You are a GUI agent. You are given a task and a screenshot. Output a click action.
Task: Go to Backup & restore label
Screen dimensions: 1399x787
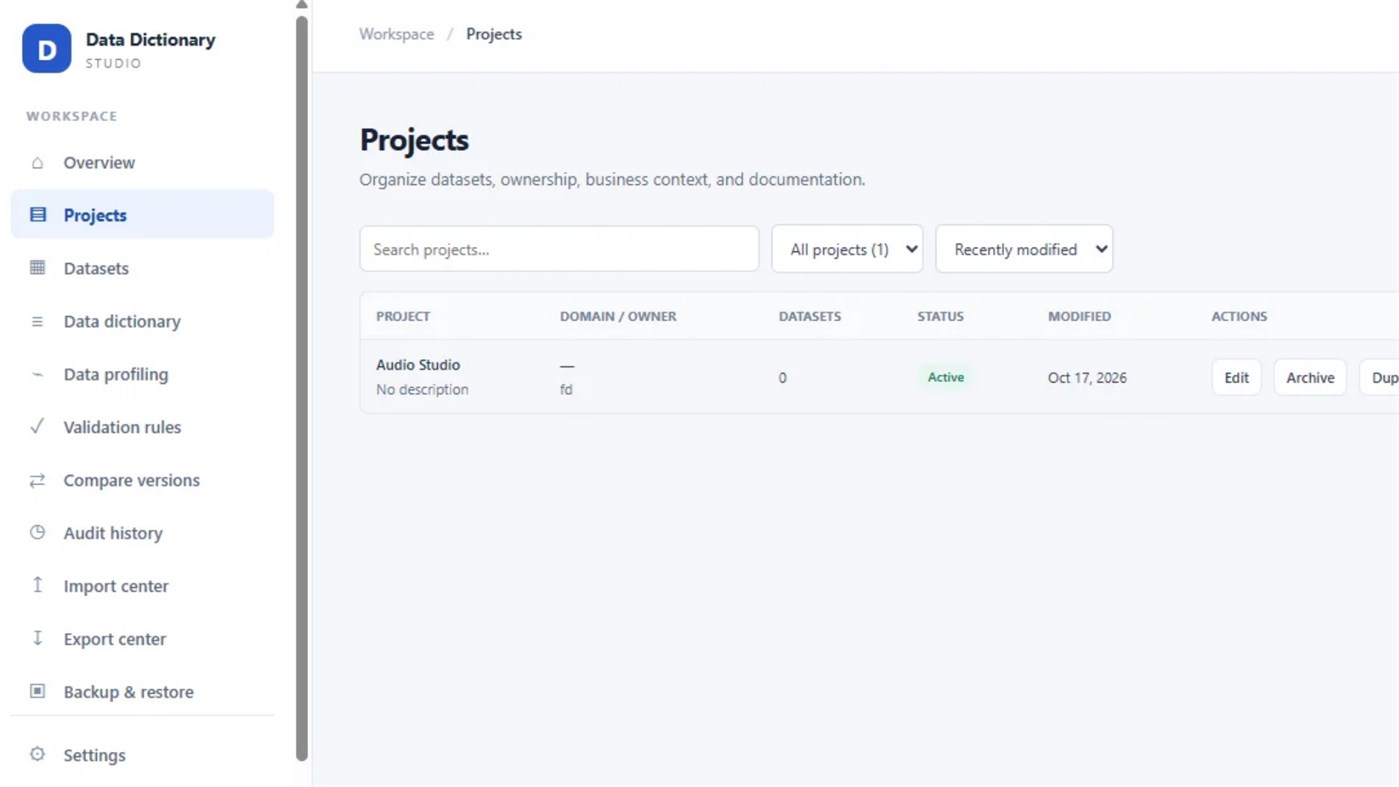pyautogui.click(x=129, y=692)
